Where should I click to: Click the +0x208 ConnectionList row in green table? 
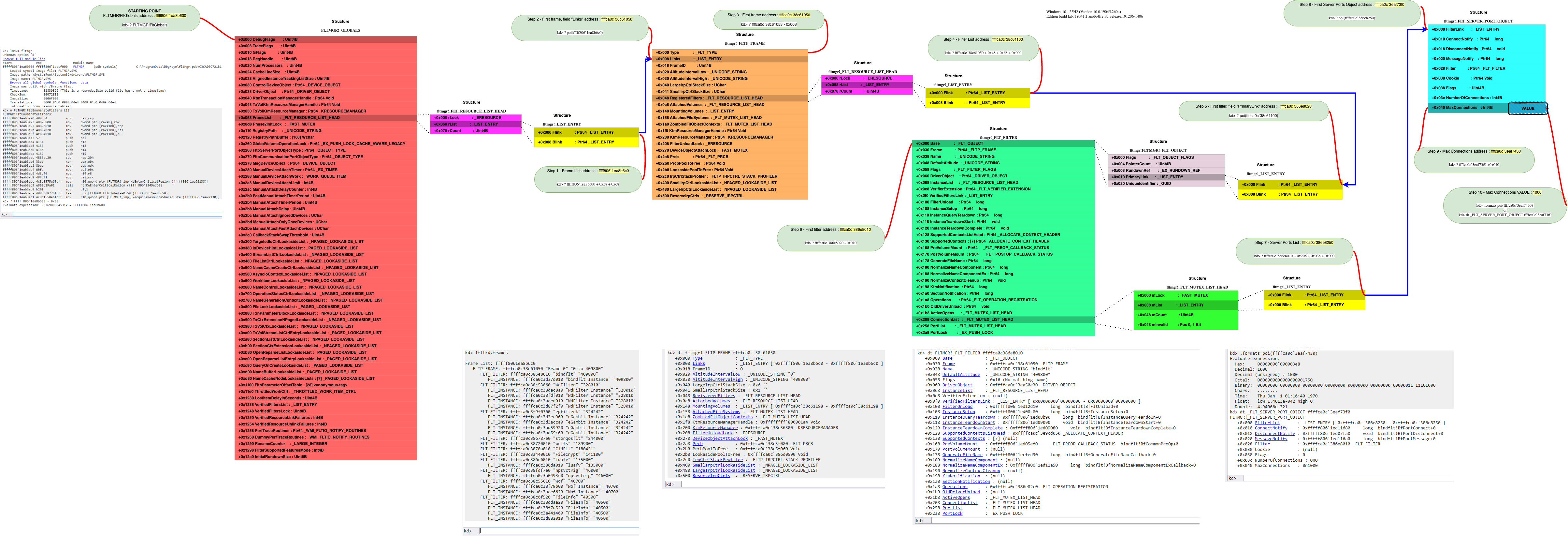click(x=1002, y=319)
